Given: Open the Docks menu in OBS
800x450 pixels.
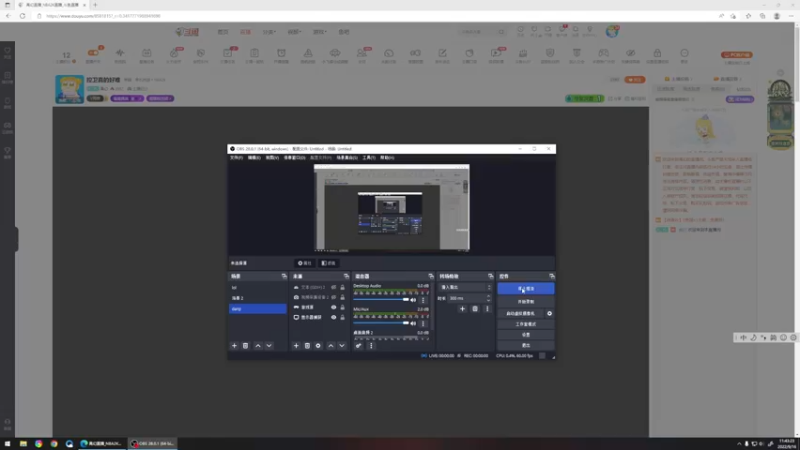Looking at the screenshot, I should (x=294, y=158).
